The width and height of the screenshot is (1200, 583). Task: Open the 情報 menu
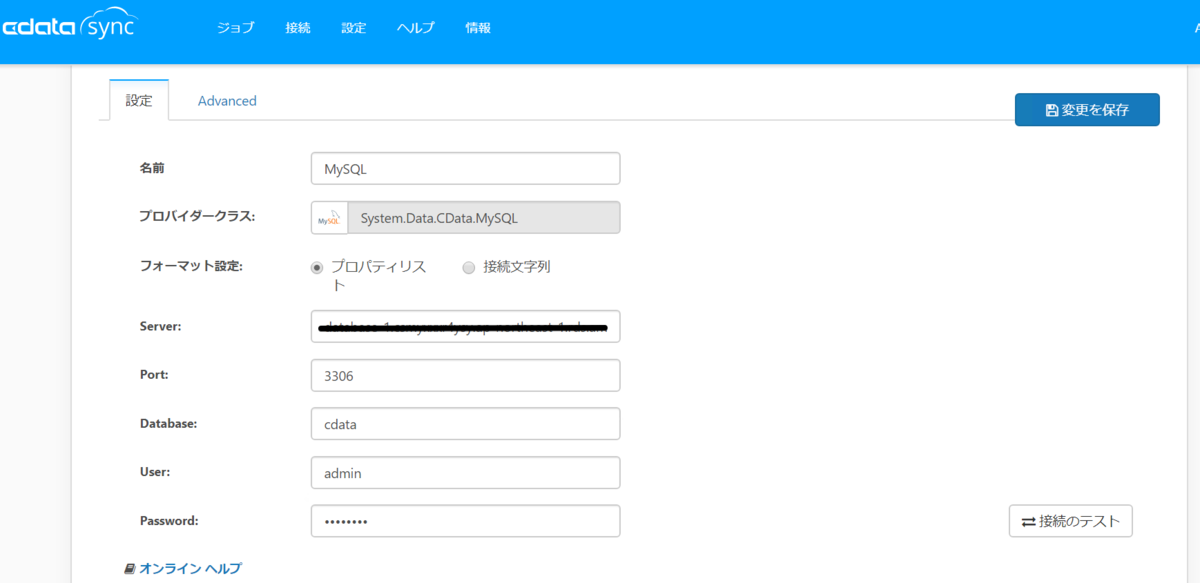(478, 28)
